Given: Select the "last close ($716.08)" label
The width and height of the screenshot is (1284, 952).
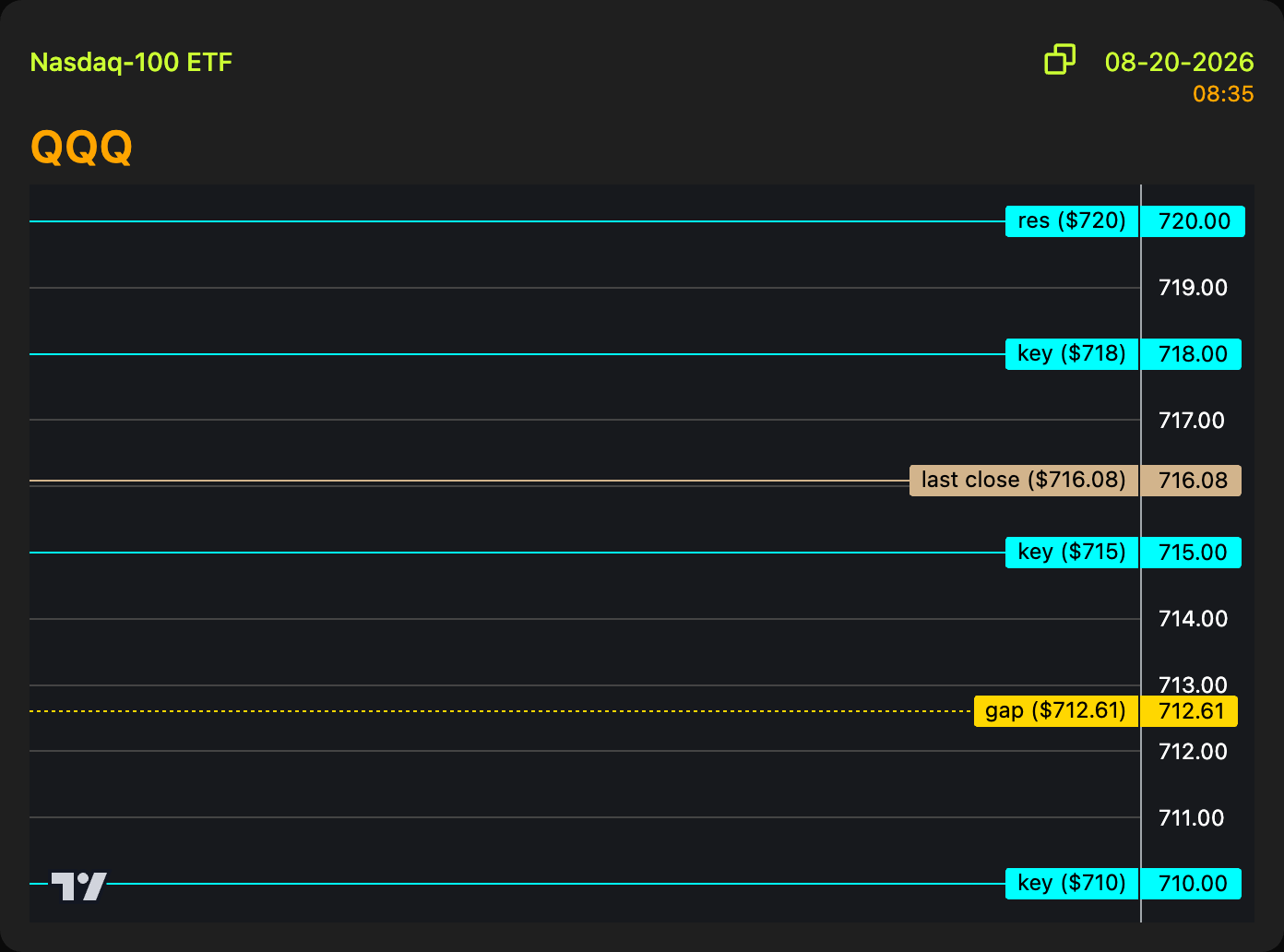Looking at the screenshot, I should tap(1024, 481).
